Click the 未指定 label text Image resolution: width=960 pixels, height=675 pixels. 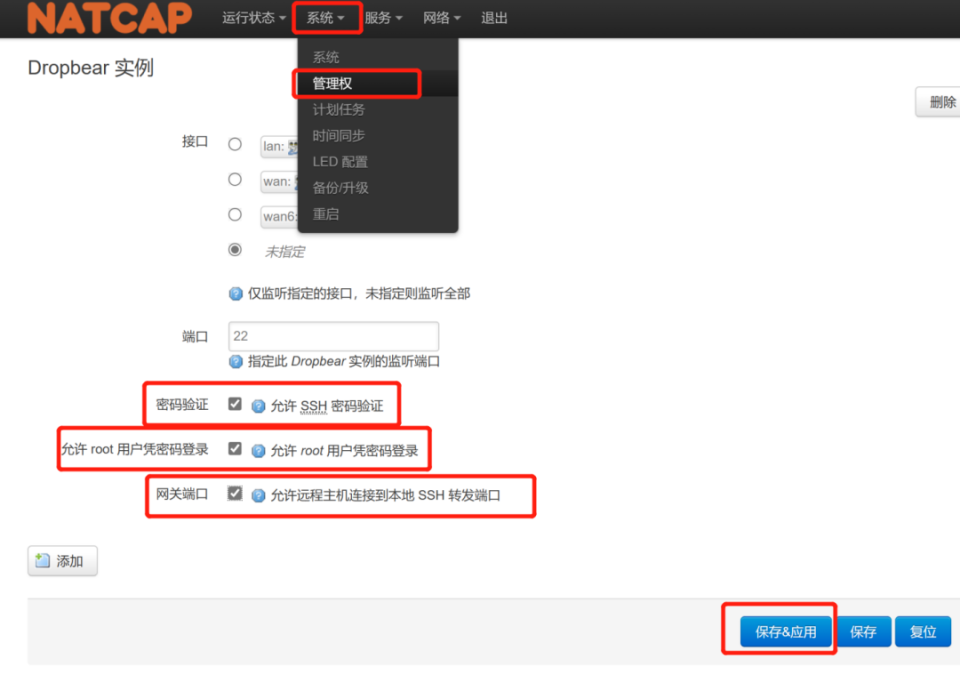coord(285,252)
